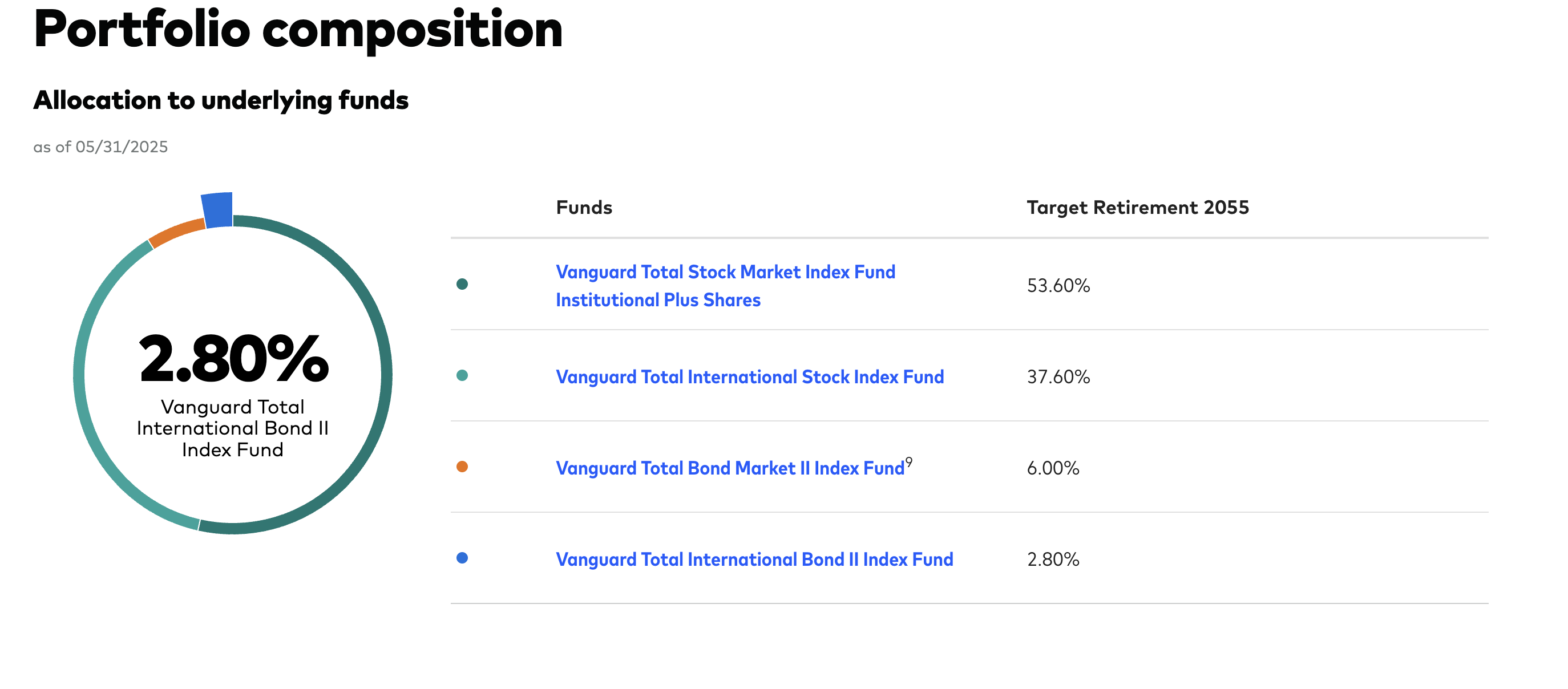This screenshot has height=689, width=1568.
Task: Click the blue International Bond legend dot
Action: click(462, 558)
